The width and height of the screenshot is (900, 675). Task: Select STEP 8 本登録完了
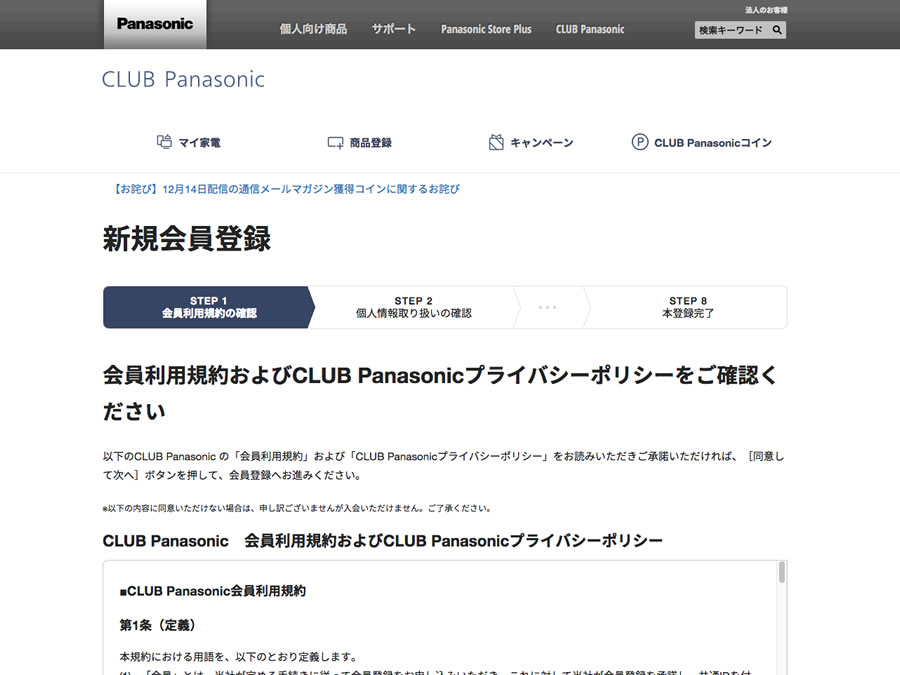coord(688,307)
